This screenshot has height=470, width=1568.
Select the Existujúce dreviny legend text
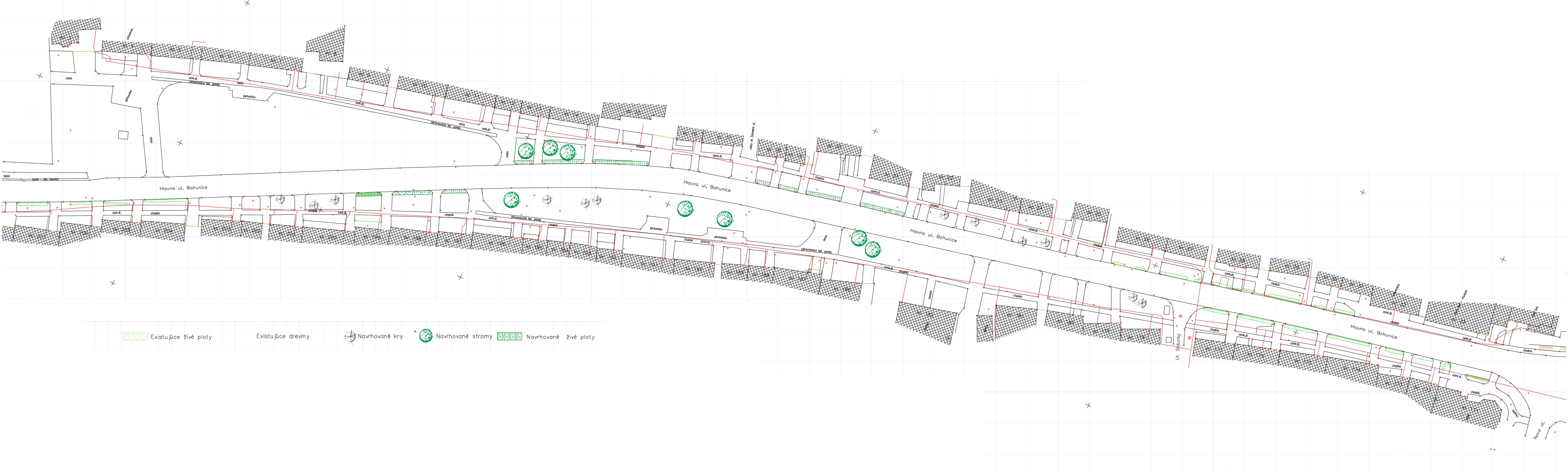click(283, 336)
